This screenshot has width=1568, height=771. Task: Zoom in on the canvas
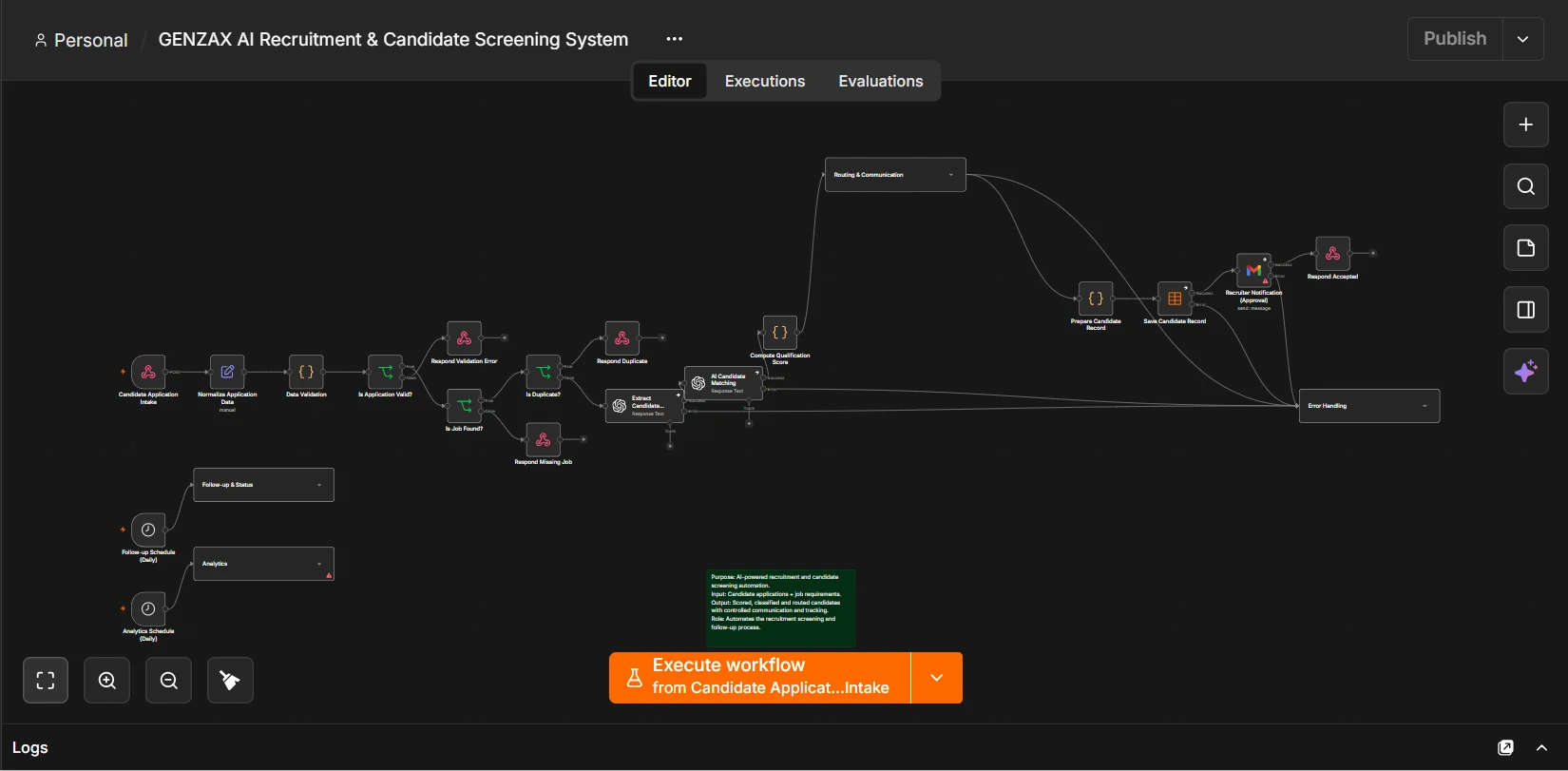pyautogui.click(x=107, y=680)
